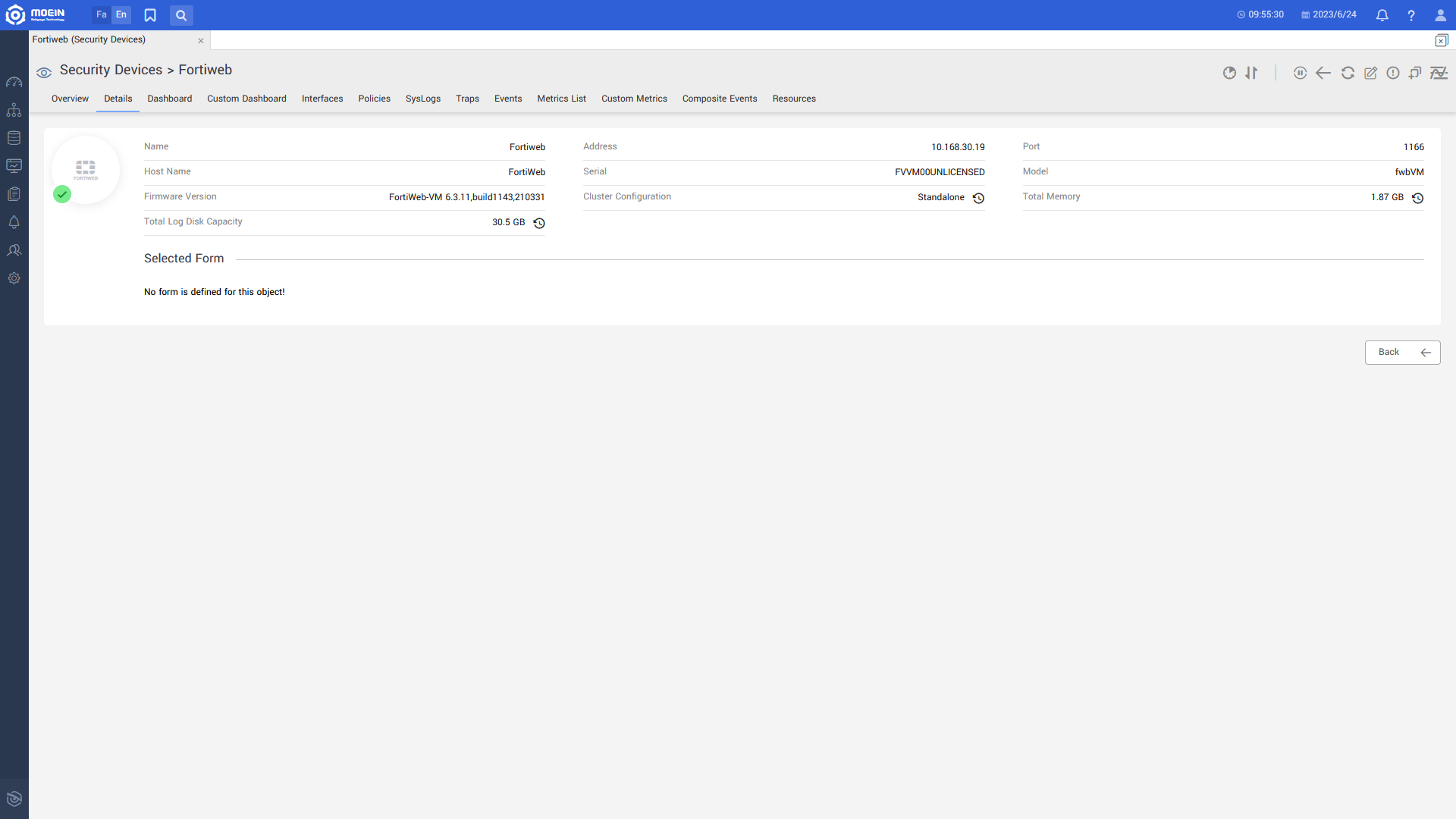Image resolution: width=1456 pixels, height=819 pixels.
Task: Click the Standalone cluster value
Action: tap(941, 197)
